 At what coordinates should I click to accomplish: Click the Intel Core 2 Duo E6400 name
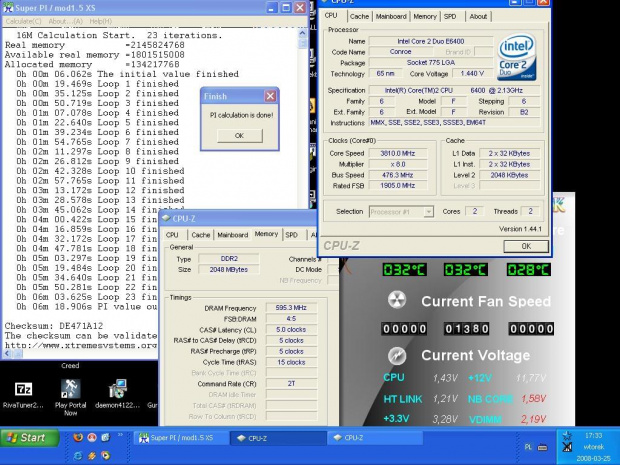coord(431,41)
